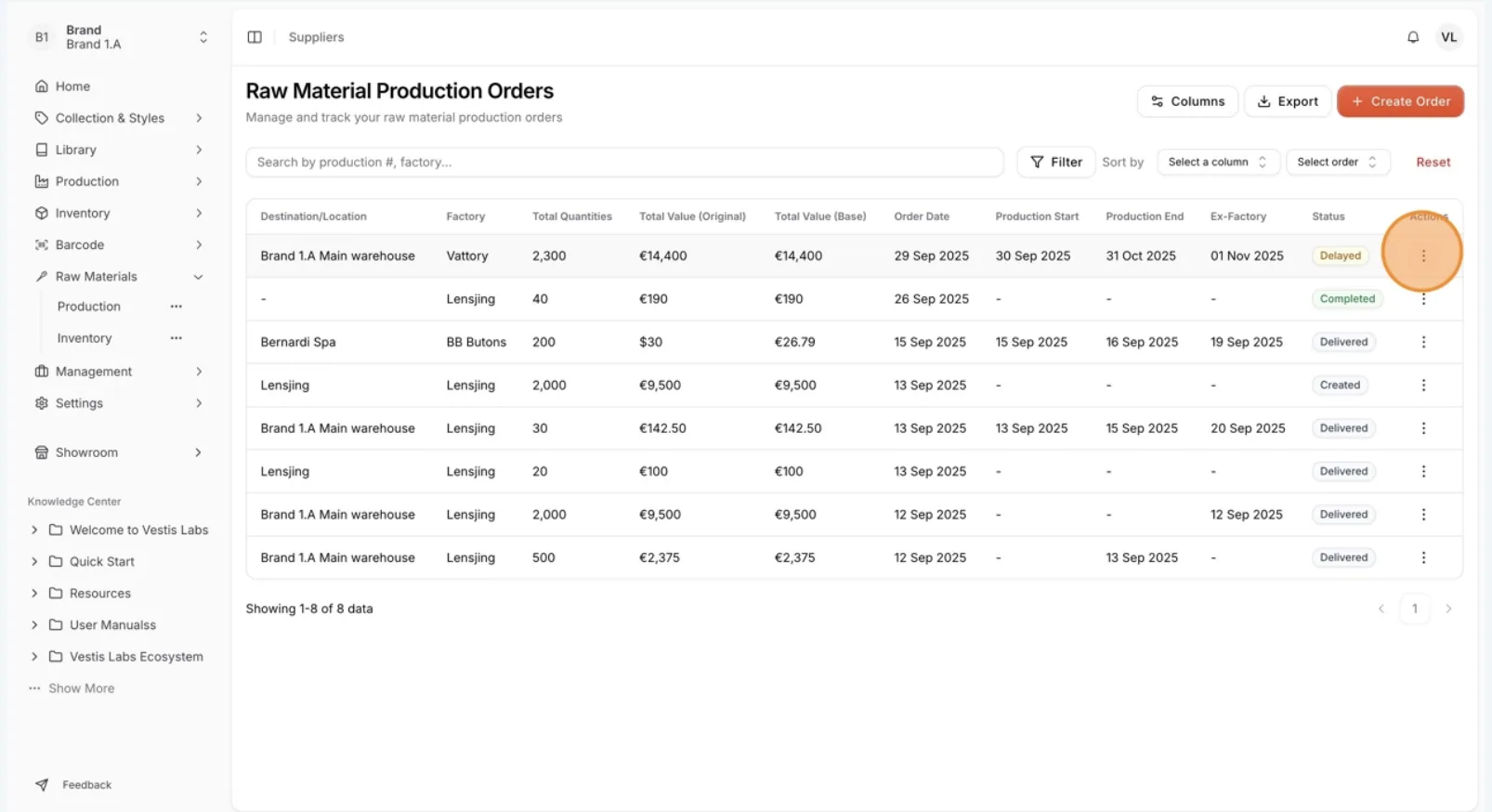Click the Bernardi Spa destination cell
The image size is (1492, 812).
click(298, 342)
